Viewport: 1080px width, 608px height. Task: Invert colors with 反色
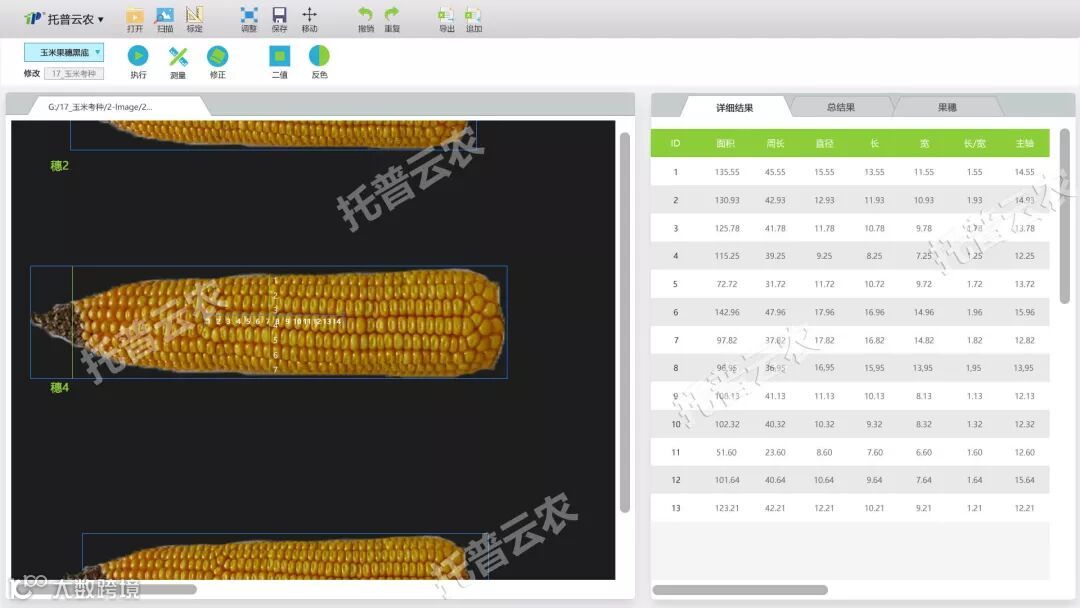319,61
